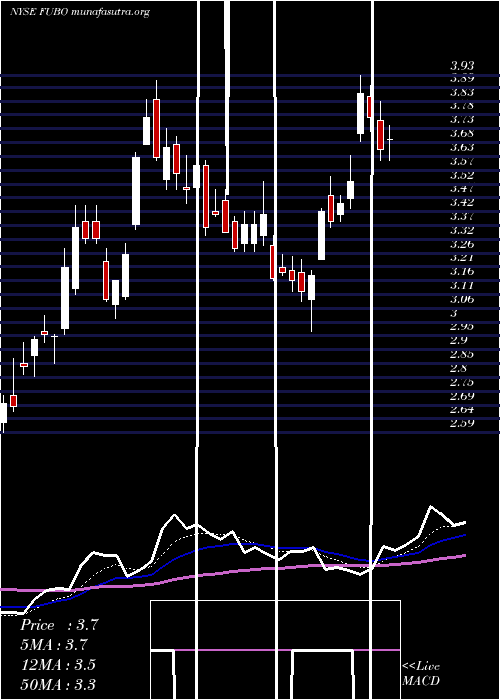The image size is (500, 700).
Task: Click the 12MA : 3.5 readout
Action: (x=58, y=665)
